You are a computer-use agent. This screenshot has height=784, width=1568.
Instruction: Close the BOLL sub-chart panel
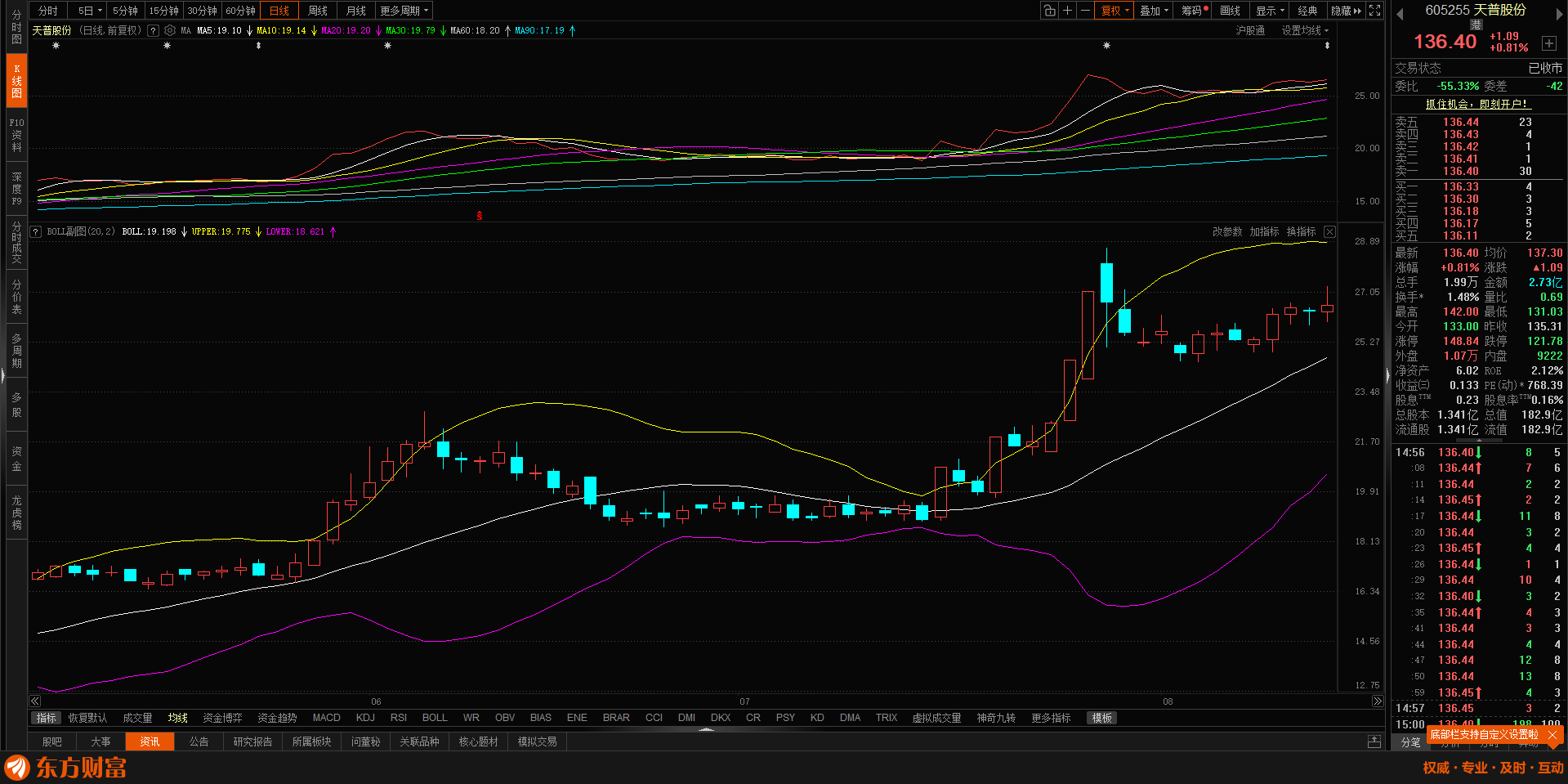tap(1329, 232)
